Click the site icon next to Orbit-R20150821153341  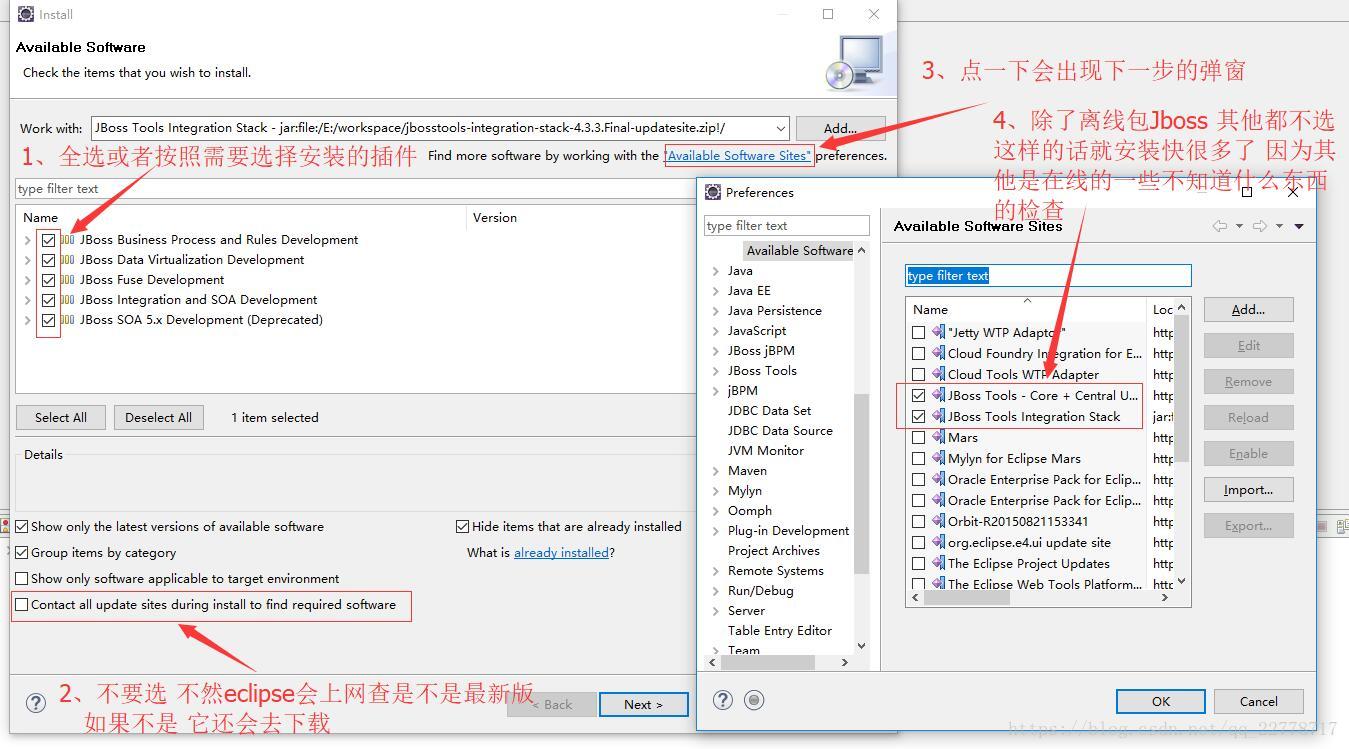pyautogui.click(x=938, y=521)
